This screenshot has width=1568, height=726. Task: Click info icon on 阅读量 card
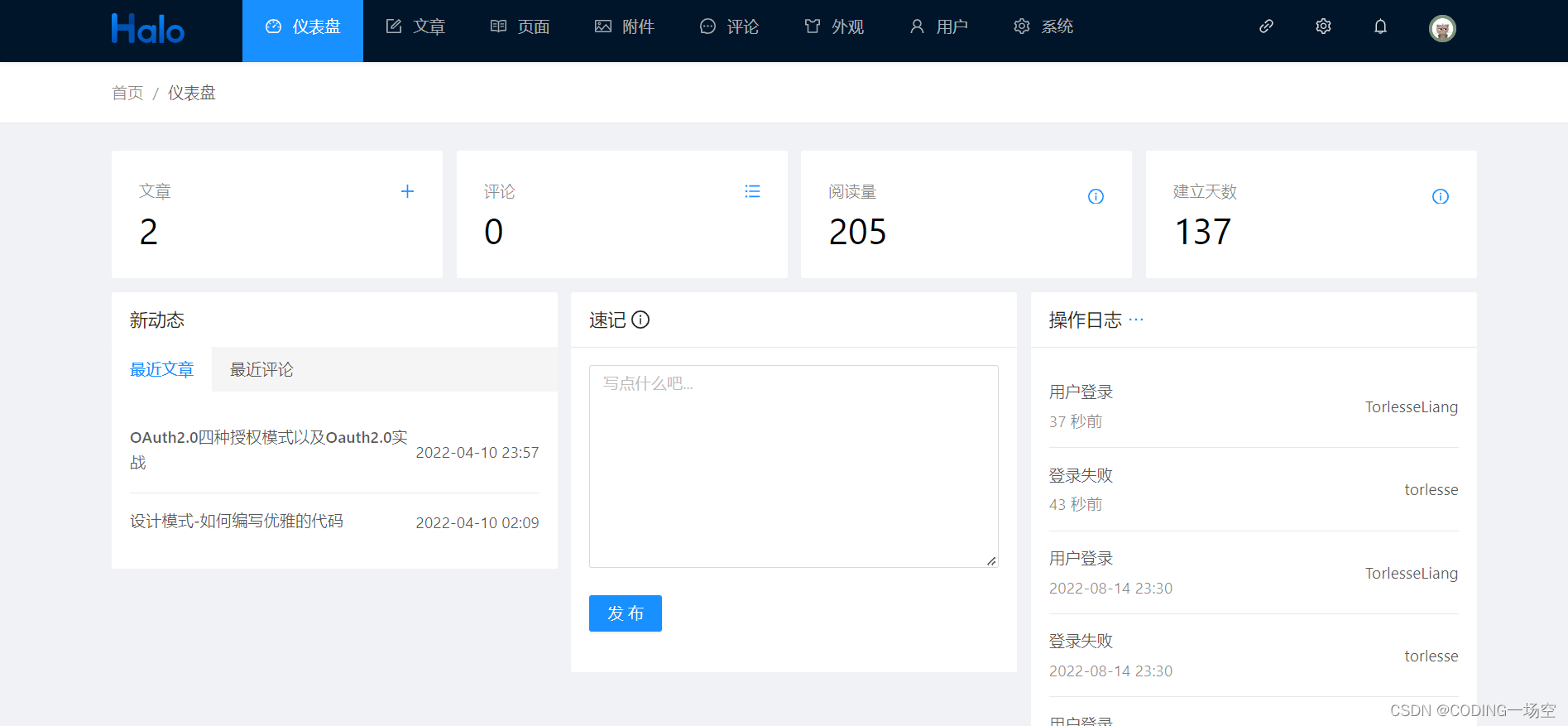pos(1096,196)
